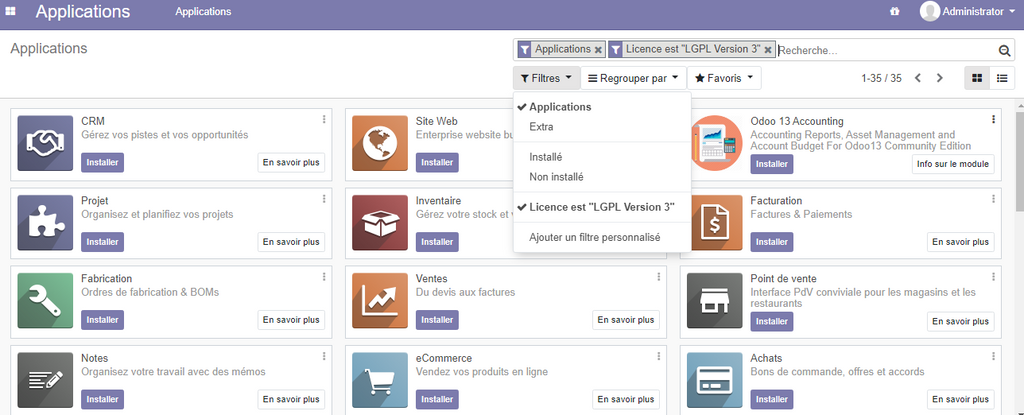The height and width of the screenshot is (415, 1024).
Task: Choose Non installé in the filter menu
Action: [x=556, y=177]
